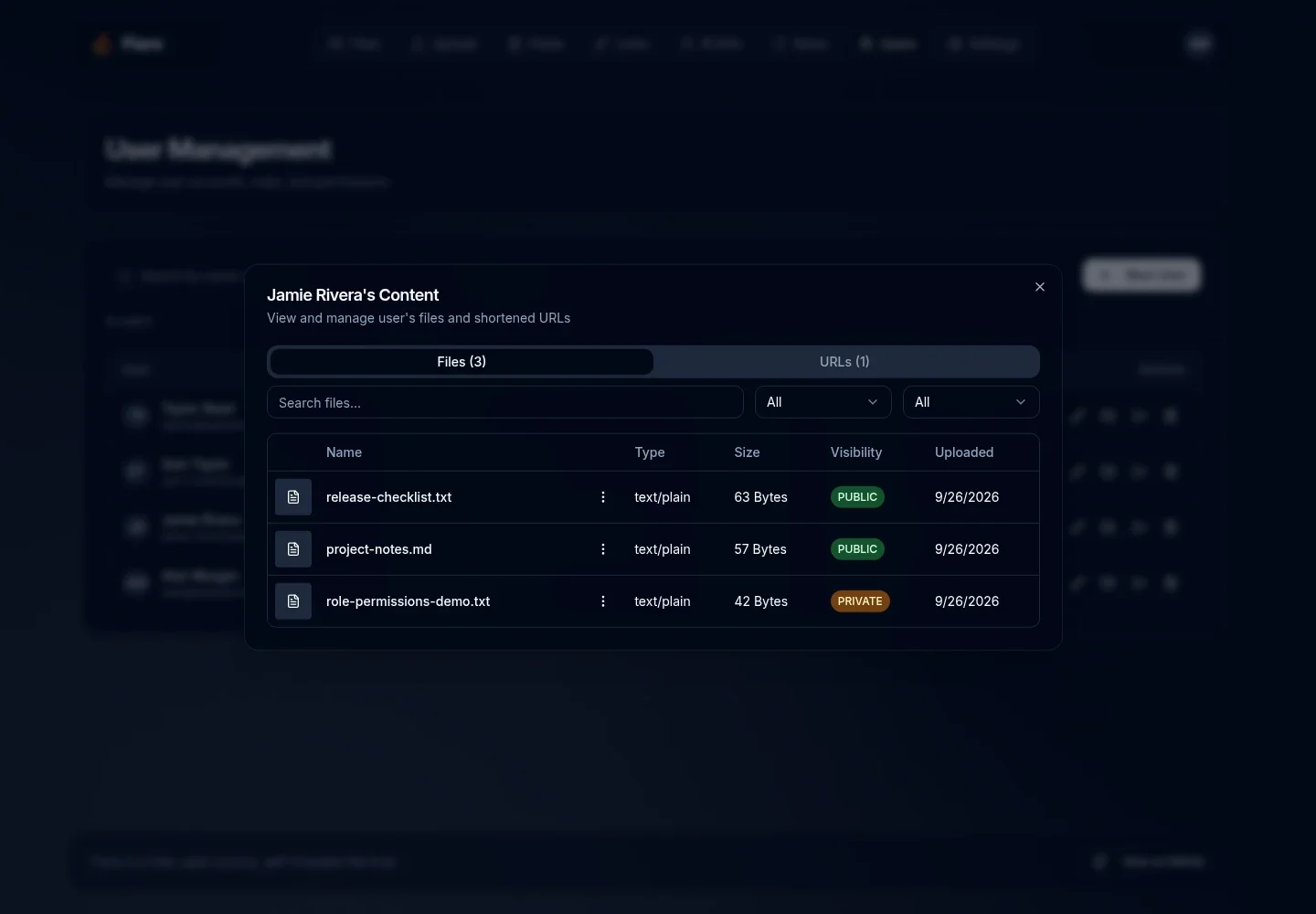The width and height of the screenshot is (1316, 914).
Task: Click the Name column header
Action: (x=344, y=452)
